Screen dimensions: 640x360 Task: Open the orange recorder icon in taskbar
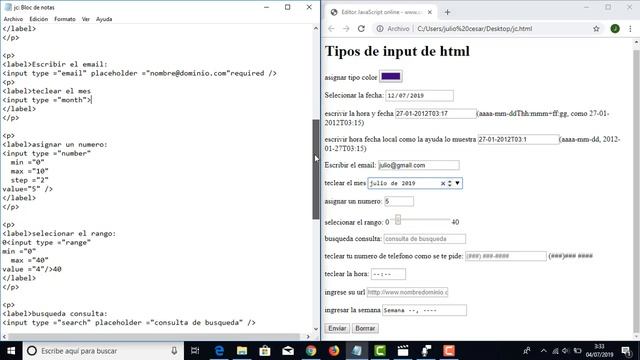[x=449, y=351]
